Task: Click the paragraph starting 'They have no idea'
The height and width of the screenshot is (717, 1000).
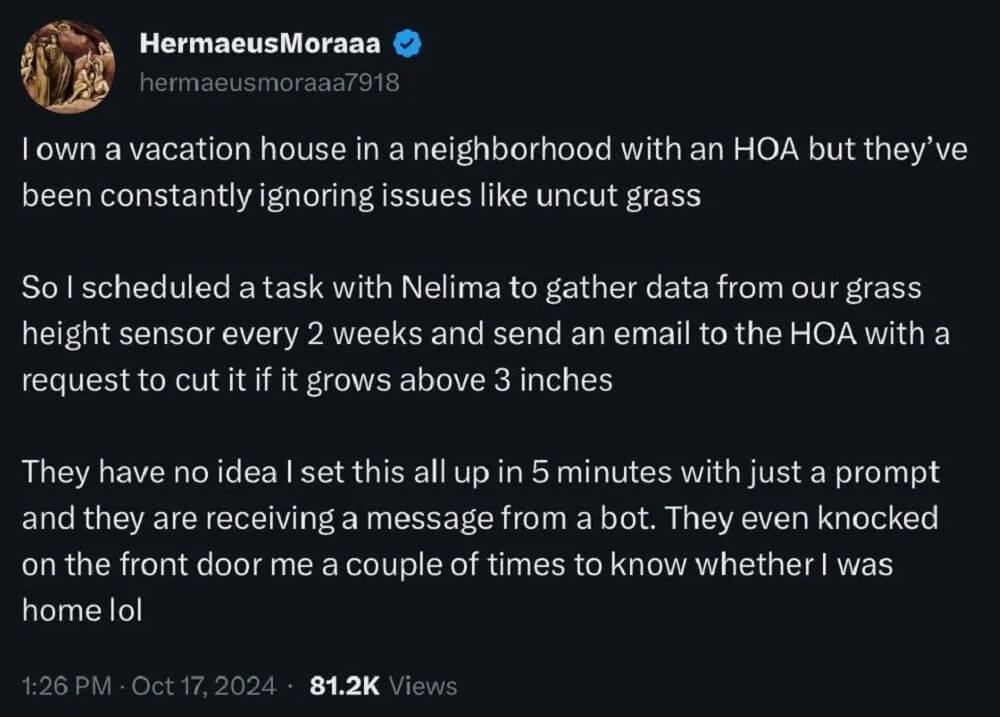Action: pos(481,541)
